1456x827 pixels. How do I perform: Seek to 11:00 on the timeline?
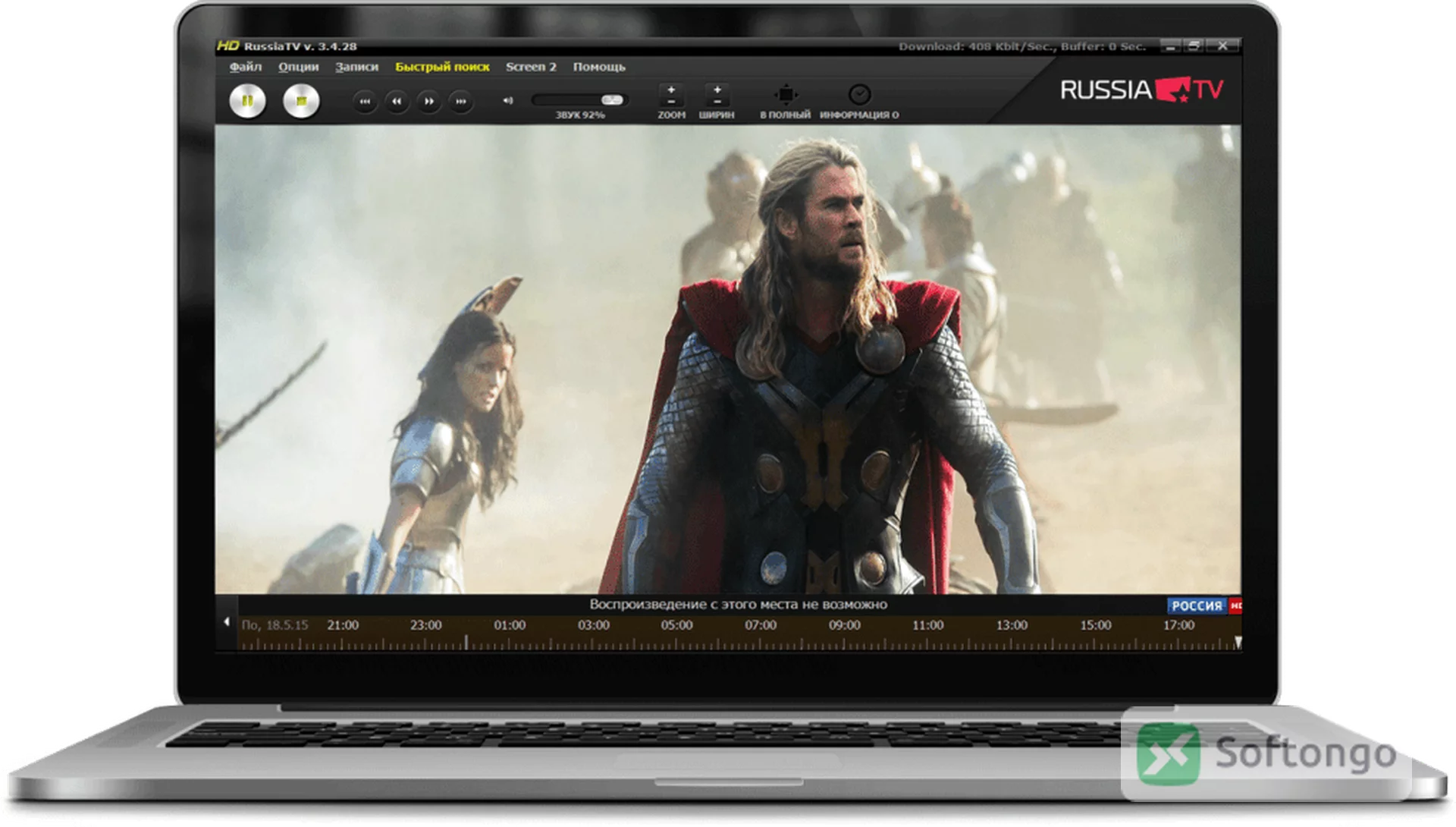coord(928,625)
